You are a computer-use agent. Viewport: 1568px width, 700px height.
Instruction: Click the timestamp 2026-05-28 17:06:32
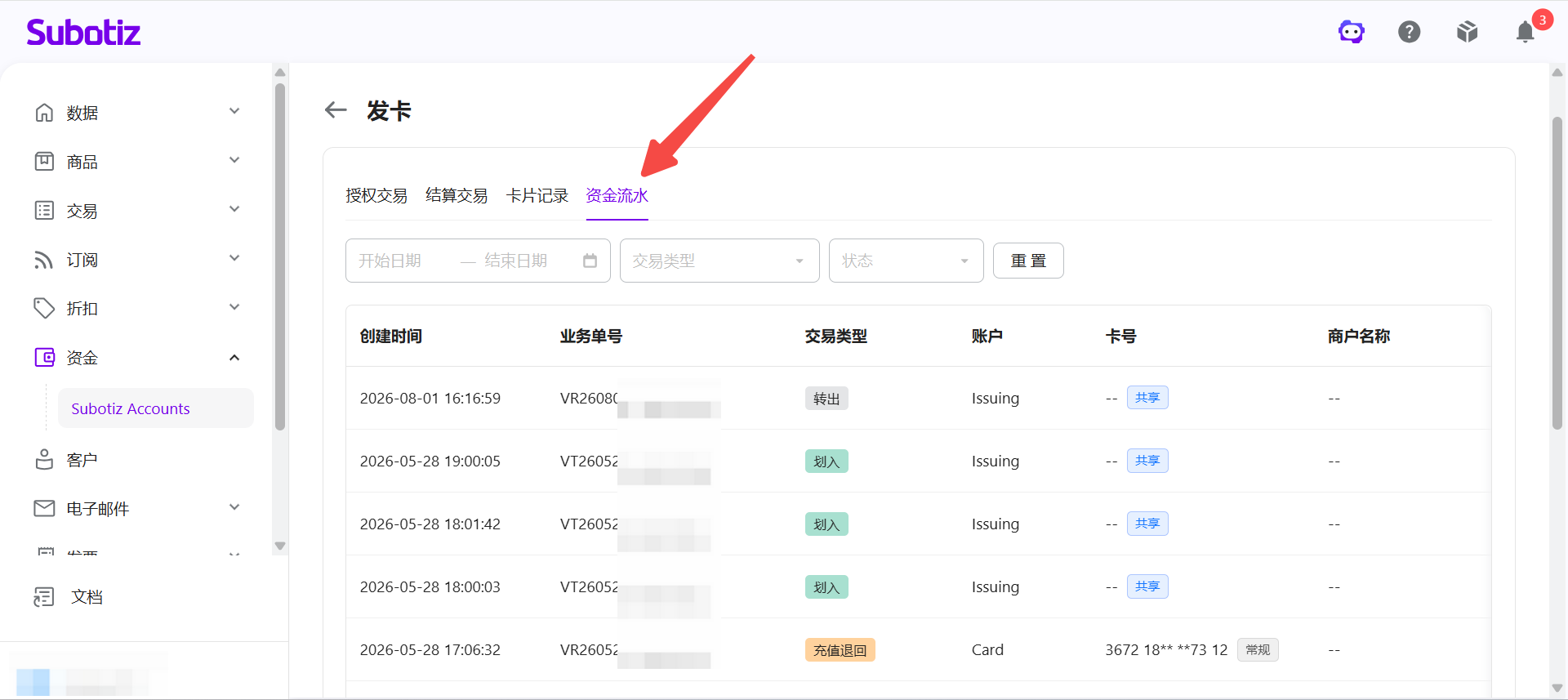430,650
